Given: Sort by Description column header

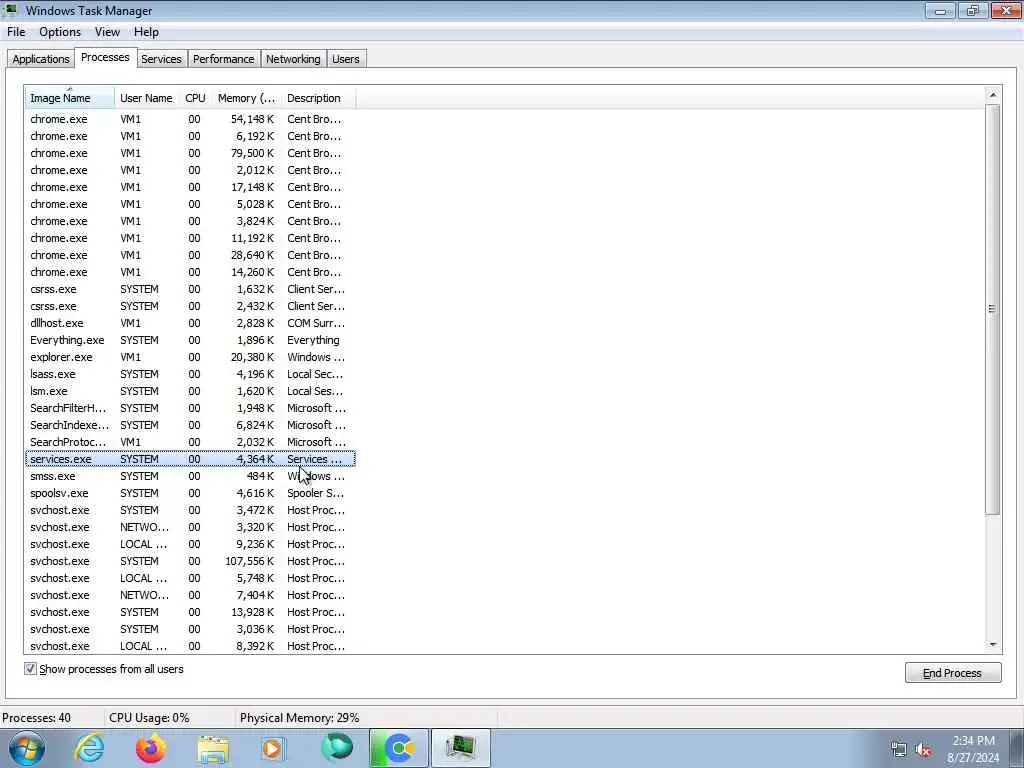Looking at the screenshot, I should (x=318, y=98).
